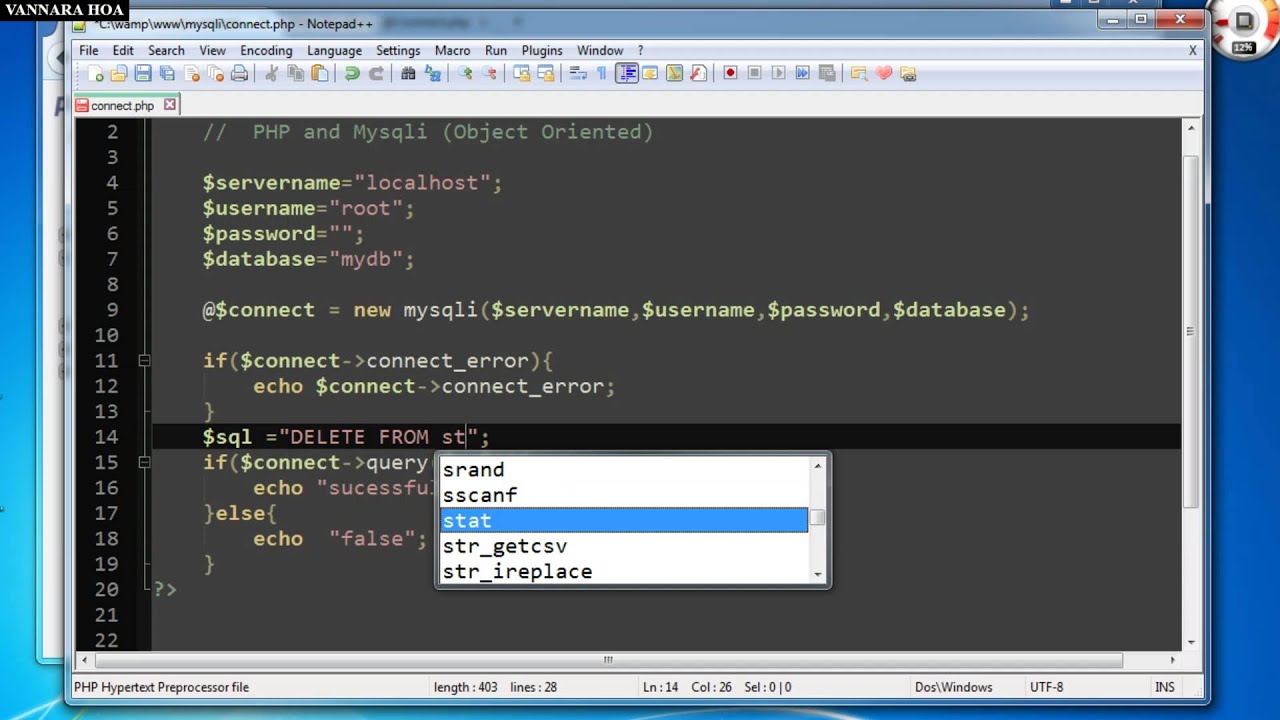
Task: Open the Encoding menu
Action: pos(266,50)
